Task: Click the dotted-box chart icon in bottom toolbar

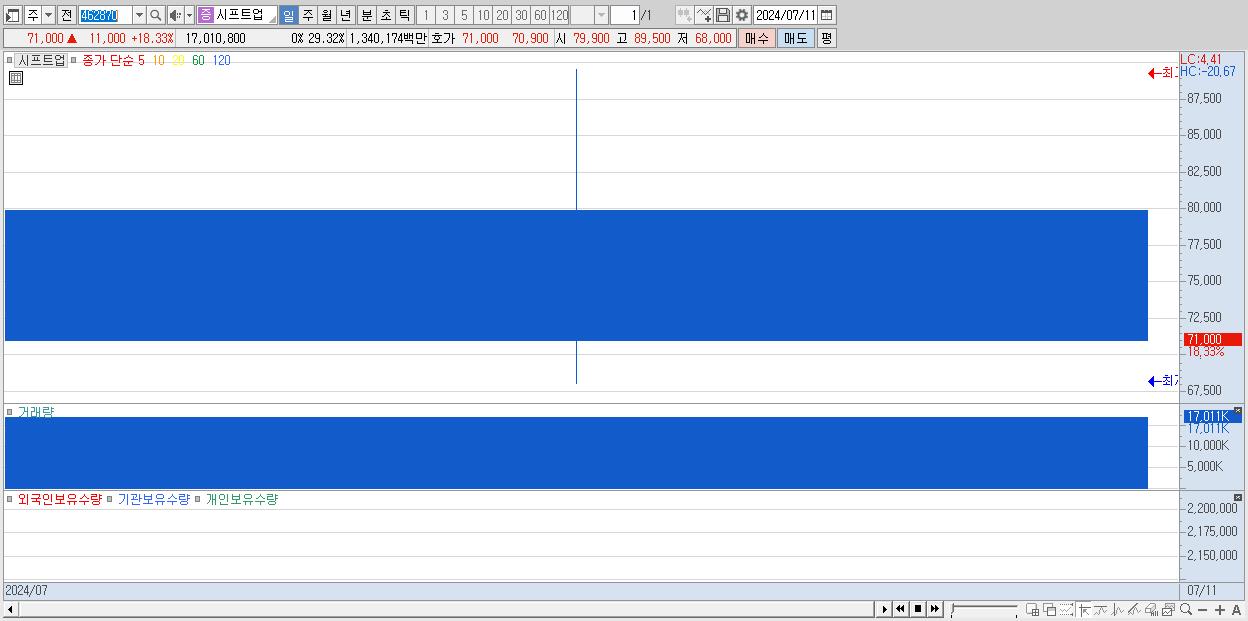Action: point(1066,609)
